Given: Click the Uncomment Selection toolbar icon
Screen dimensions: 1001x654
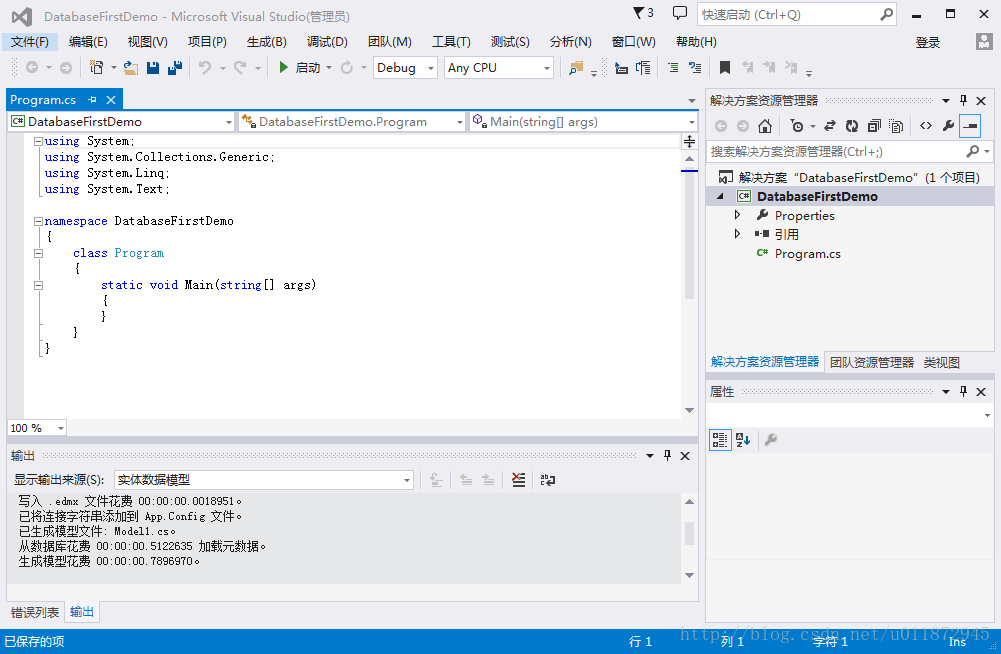Looking at the screenshot, I should click(x=695, y=67).
